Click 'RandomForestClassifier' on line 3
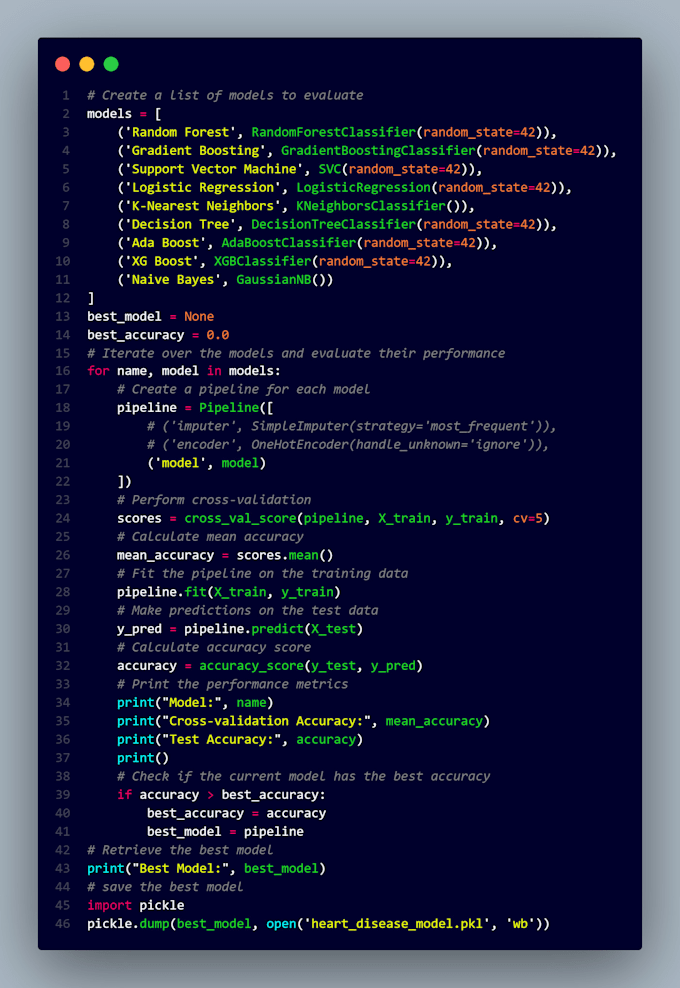680x988 pixels. [333, 132]
